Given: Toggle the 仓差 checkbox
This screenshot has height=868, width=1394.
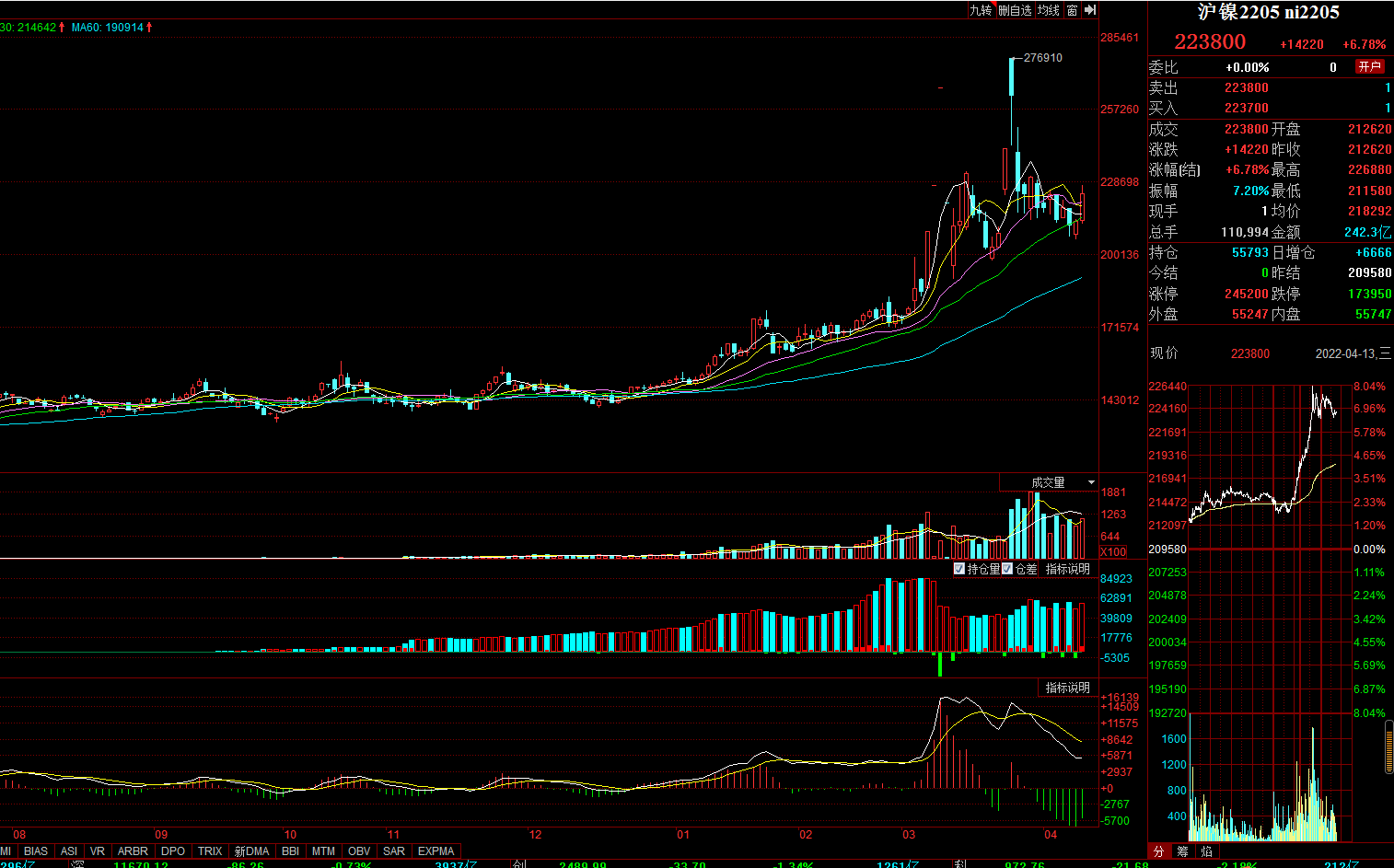Looking at the screenshot, I should point(1007,569).
